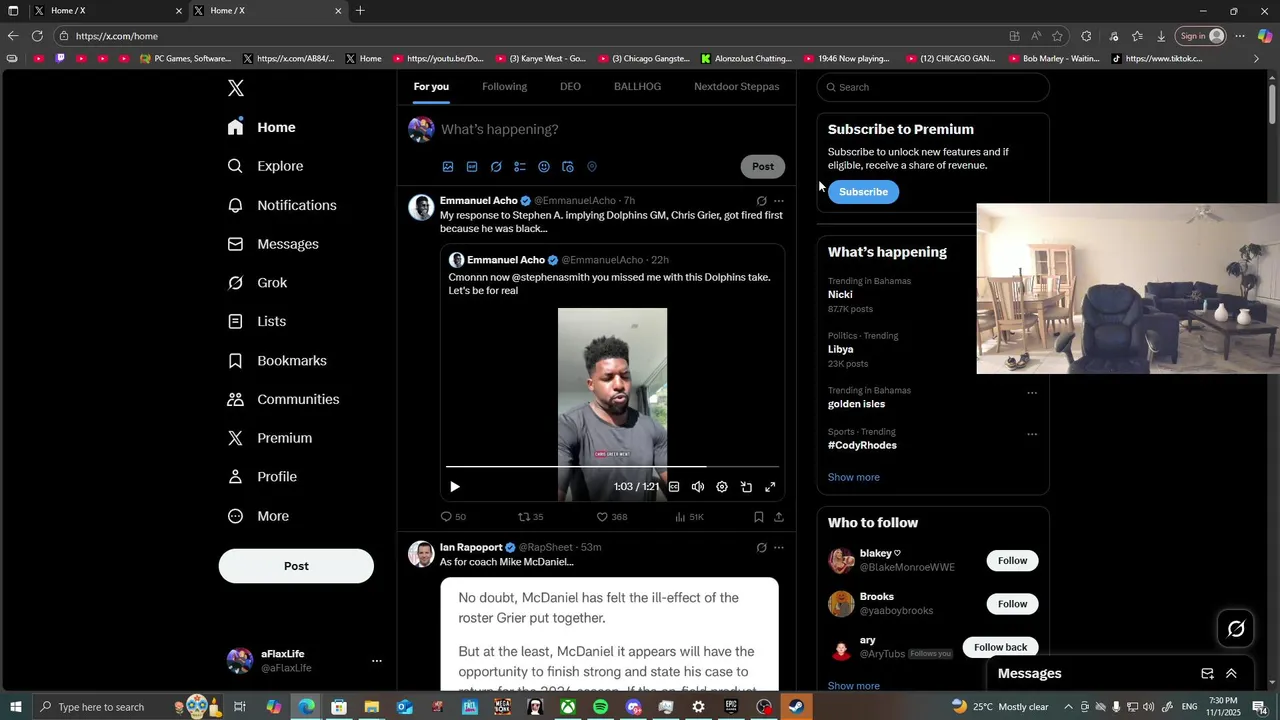Open Bookmarks in the sidebar
This screenshot has width=1280, height=720.
click(x=278, y=360)
